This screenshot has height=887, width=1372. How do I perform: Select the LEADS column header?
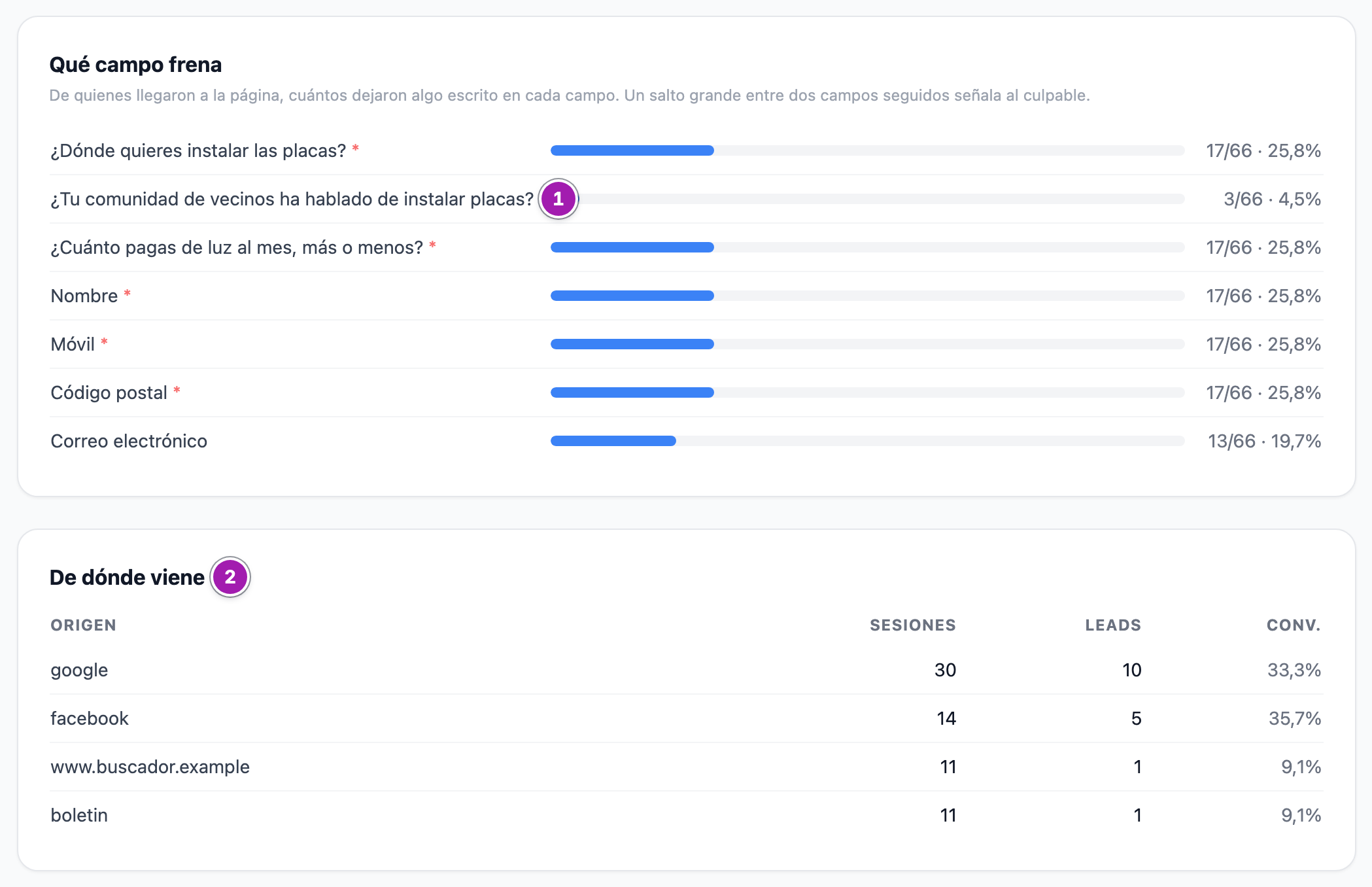tap(1113, 625)
